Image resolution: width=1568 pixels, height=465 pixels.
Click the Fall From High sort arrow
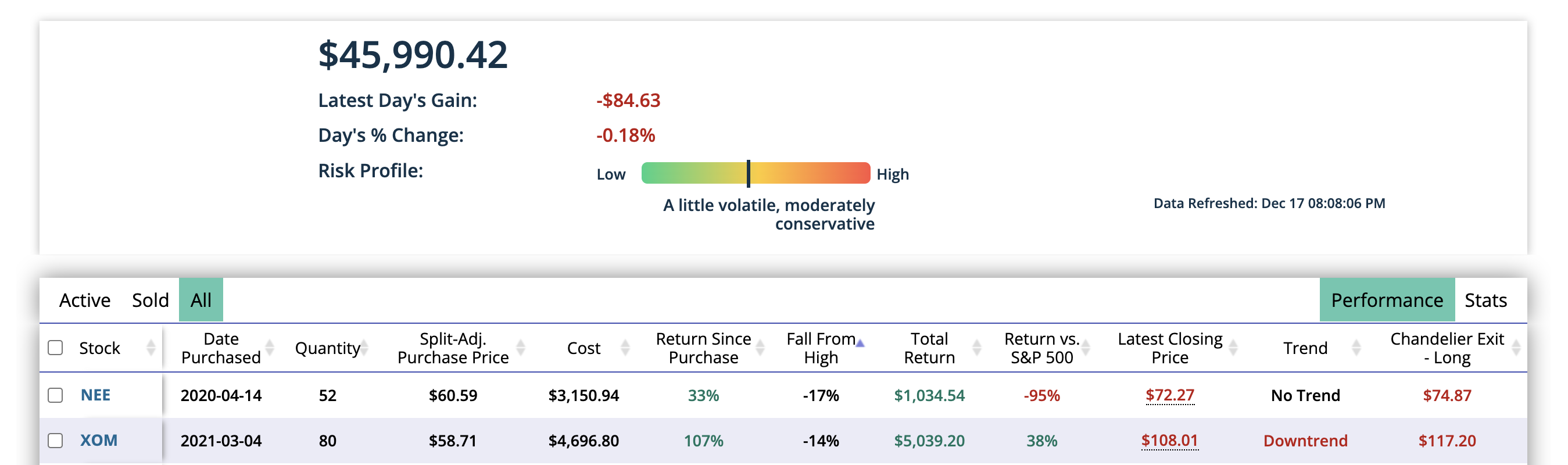pyautogui.click(x=860, y=344)
